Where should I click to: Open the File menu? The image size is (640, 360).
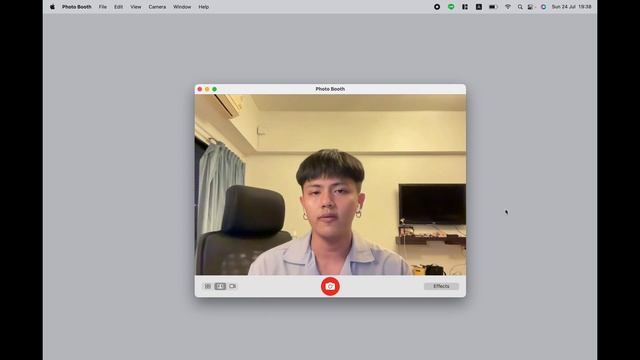(x=102, y=7)
